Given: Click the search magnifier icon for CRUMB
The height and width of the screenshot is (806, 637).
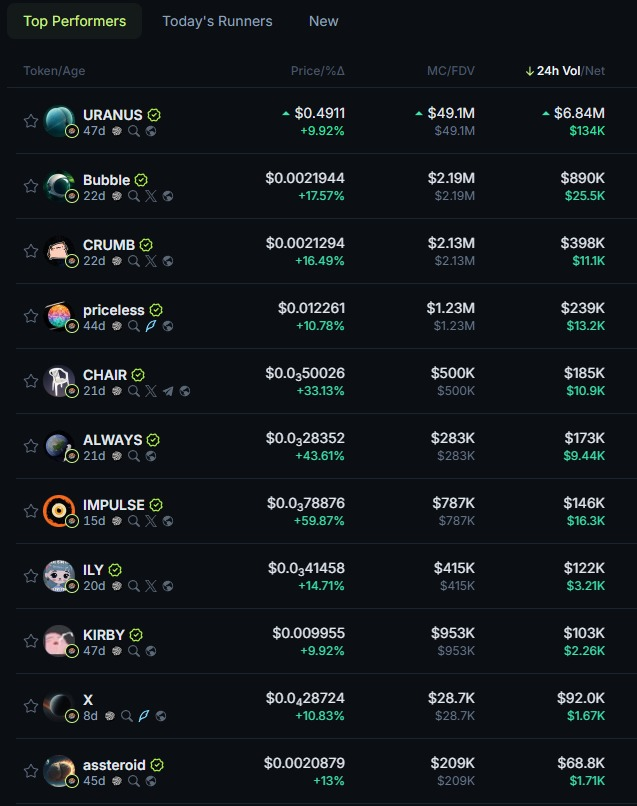Looking at the screenshot, I should pos(134,261).
